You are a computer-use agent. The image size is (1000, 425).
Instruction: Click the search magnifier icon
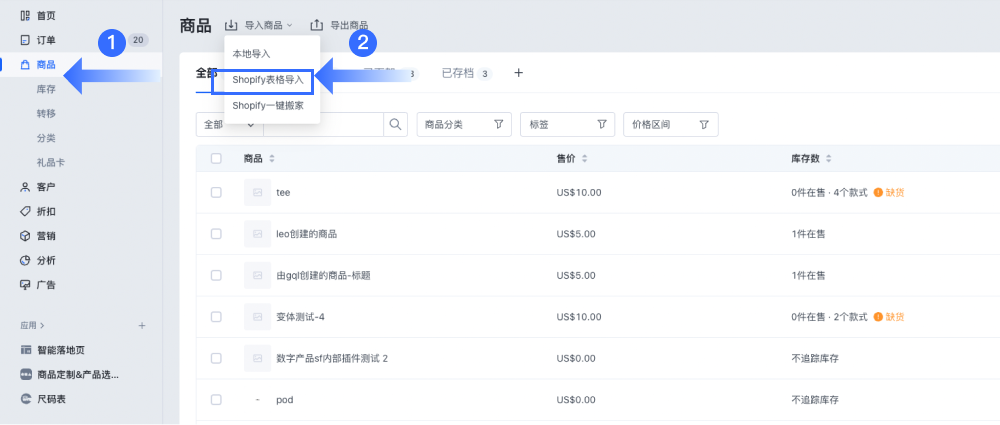point(396,124)
